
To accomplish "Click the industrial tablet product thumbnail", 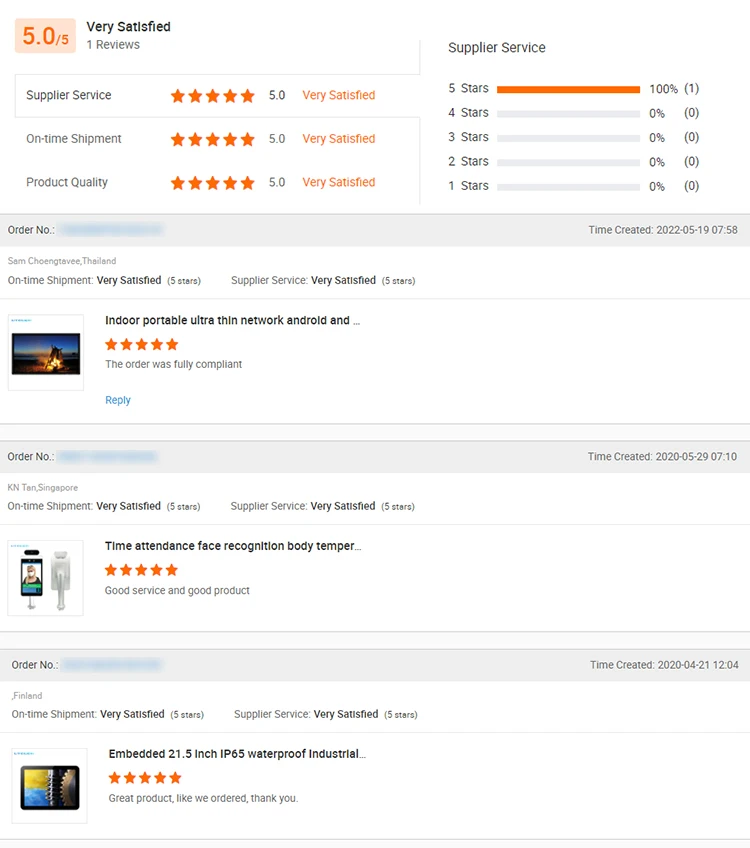I will click(50, 786).
